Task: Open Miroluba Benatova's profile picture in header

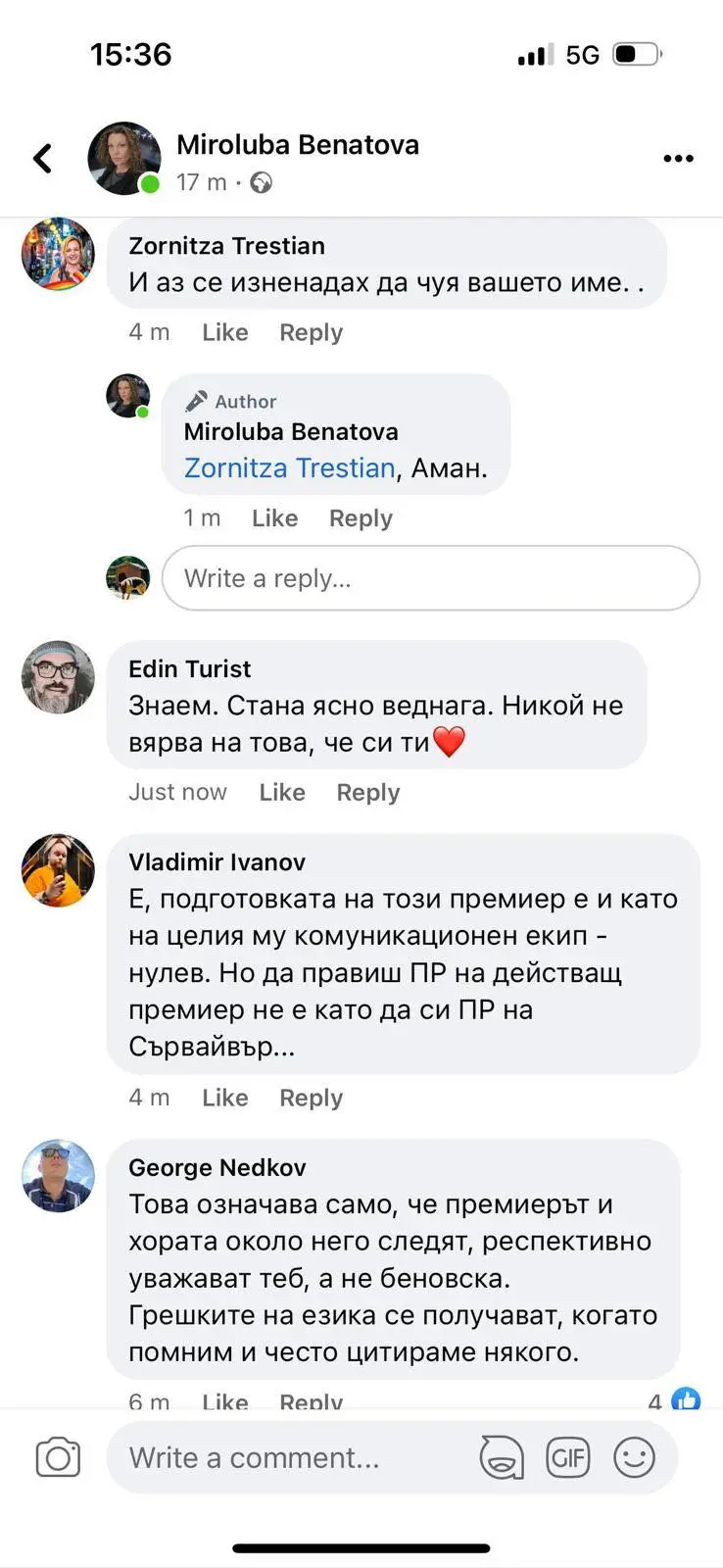Action: (x=124, y=159)
